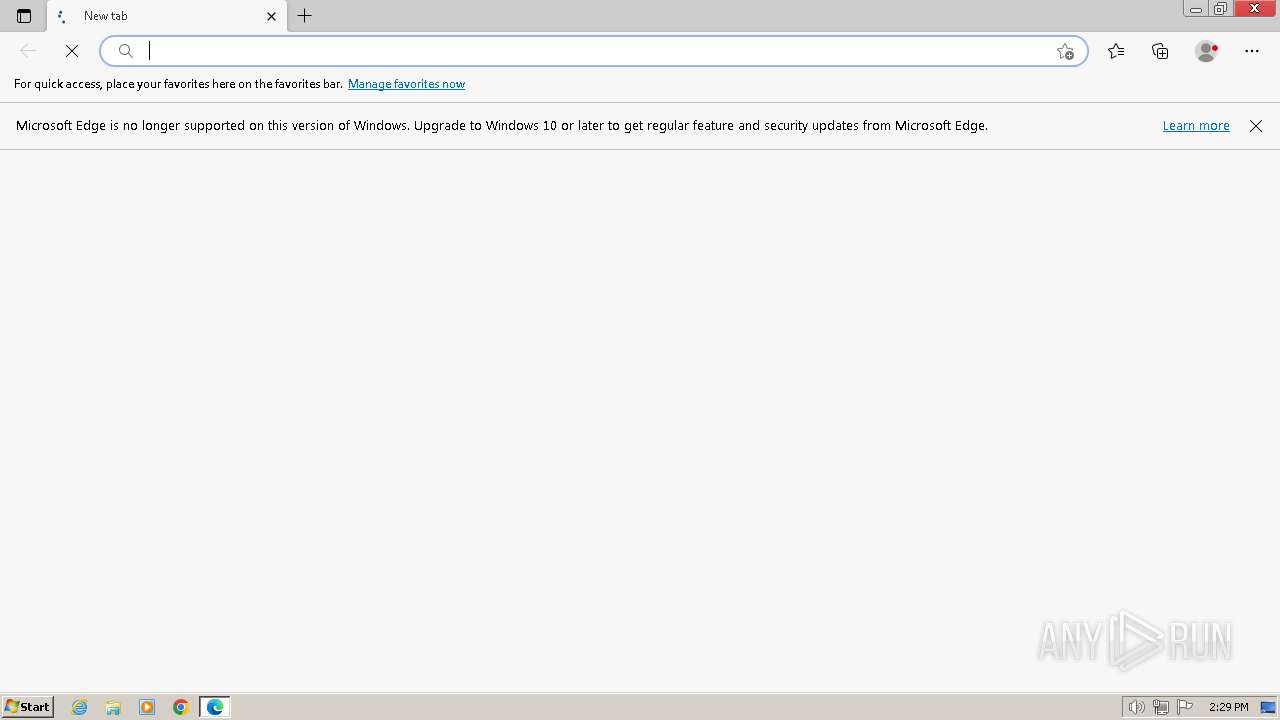Click the 2:29 PM clock

point(1228,707)
